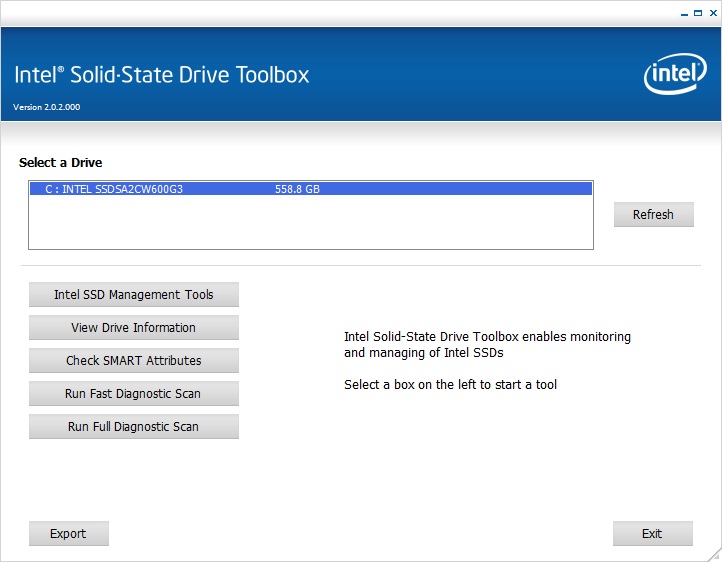This screenshot has height=562, width=722.
Task: Start Run Fast Diagnostic Scan
Action: [x=134, y=394]
